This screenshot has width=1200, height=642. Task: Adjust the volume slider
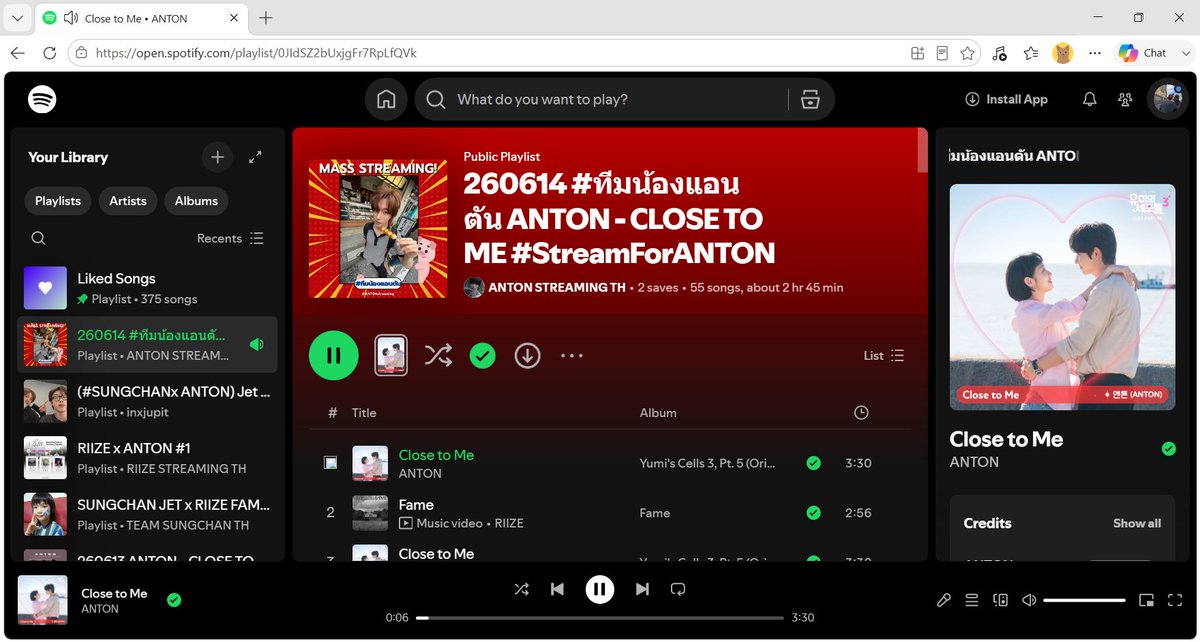click(x=1084, y=600)
